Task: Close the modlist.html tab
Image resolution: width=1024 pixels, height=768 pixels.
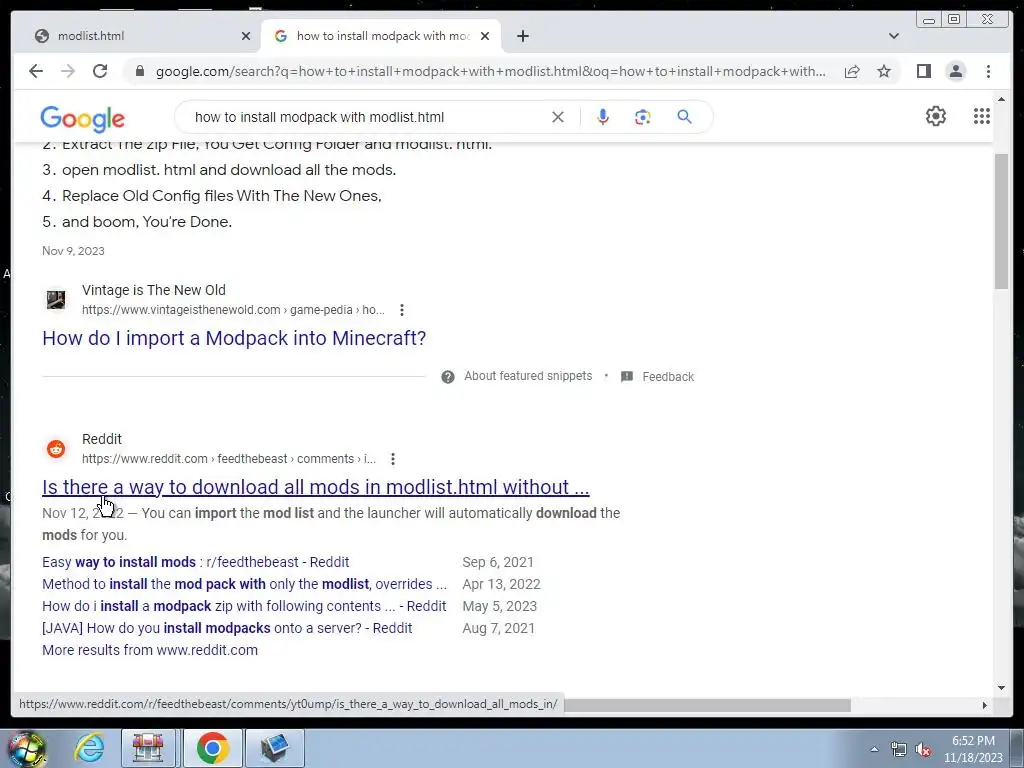Action: [246, 36]
